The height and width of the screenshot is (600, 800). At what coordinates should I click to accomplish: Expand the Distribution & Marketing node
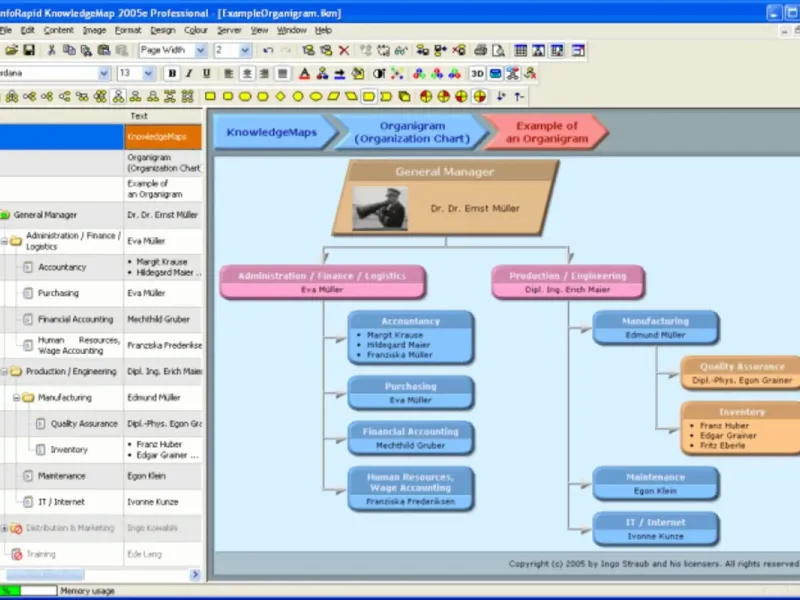4,528
